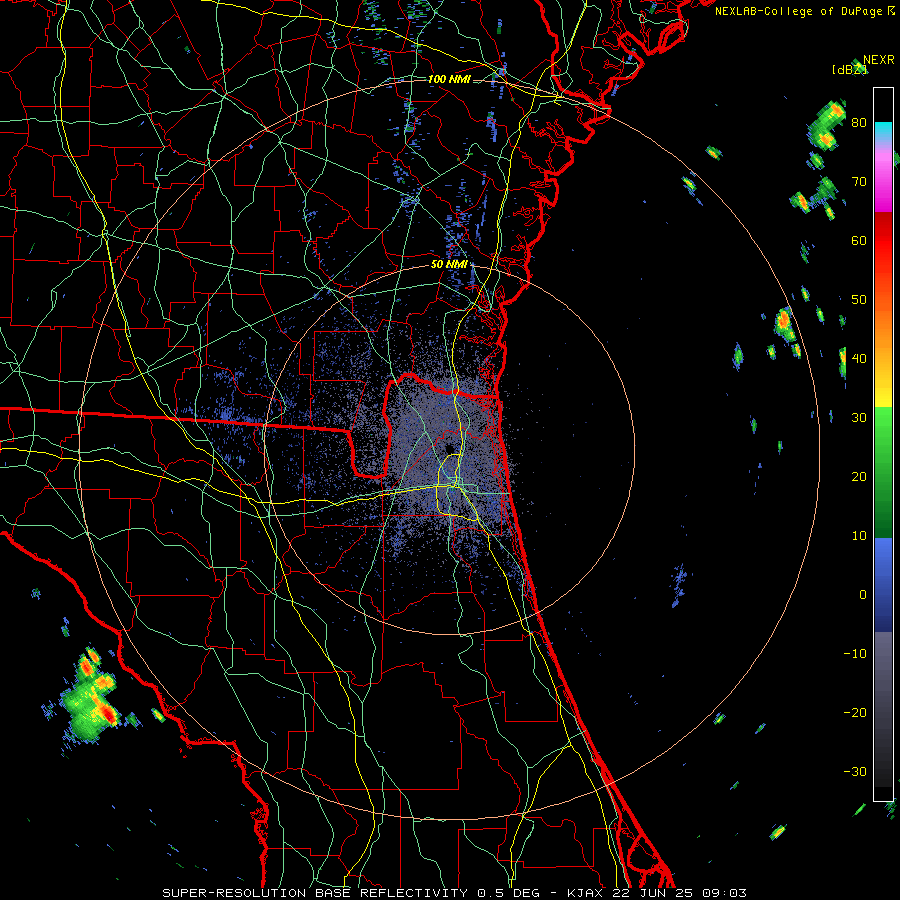Click the '50 NMI' range ring label

(x=449, y=265)
